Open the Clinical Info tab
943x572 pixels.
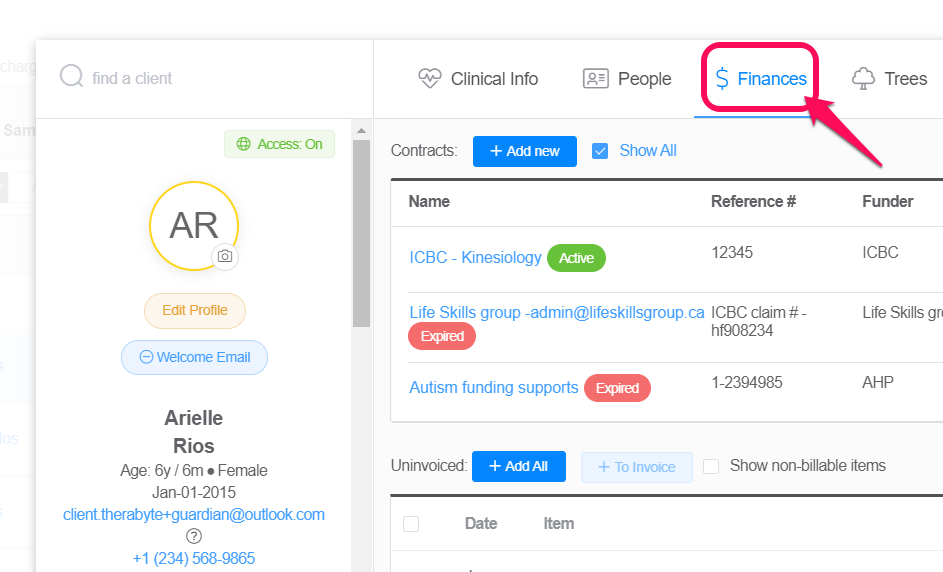(478, 79)
